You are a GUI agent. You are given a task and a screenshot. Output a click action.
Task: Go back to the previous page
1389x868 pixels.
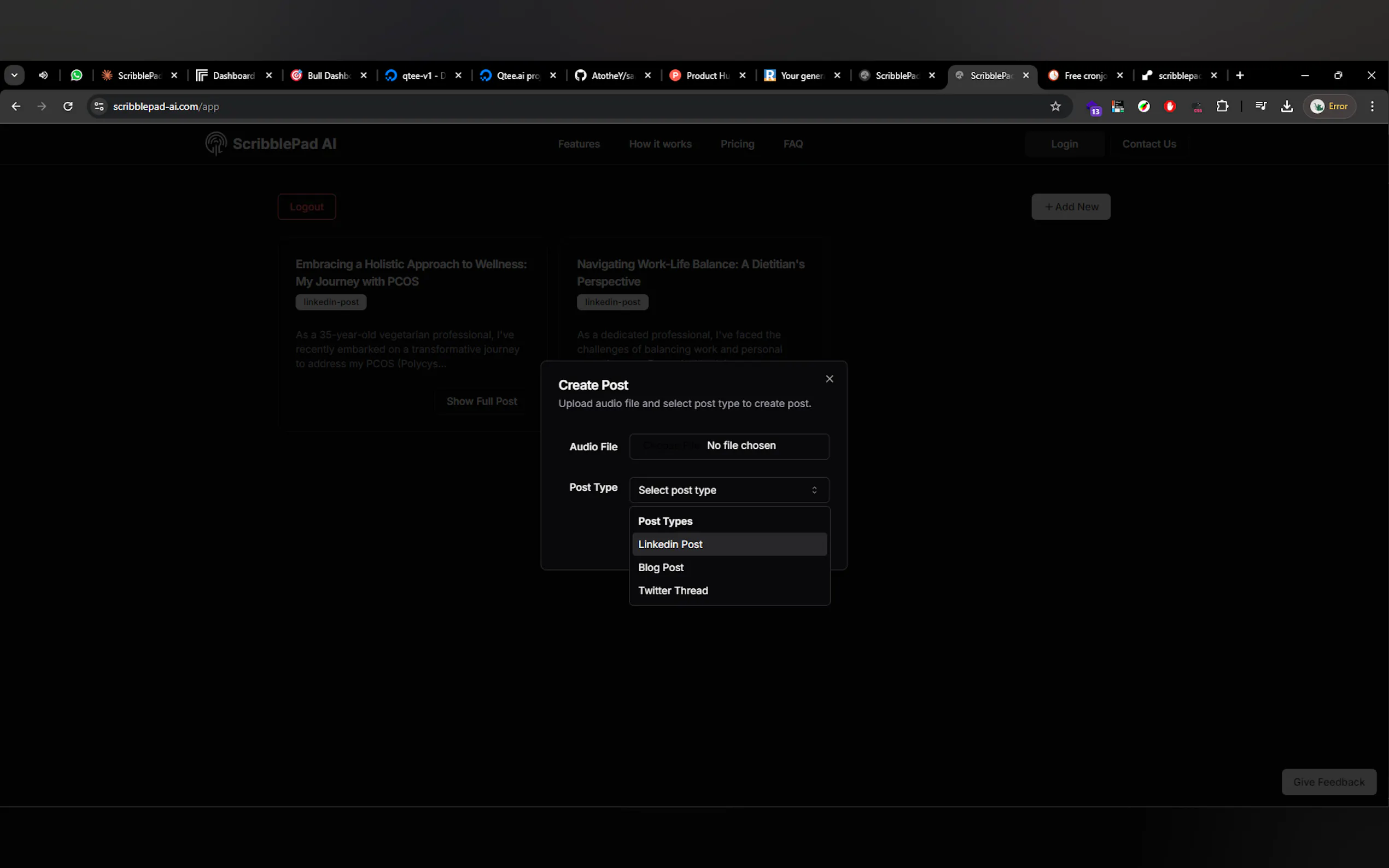[16, 106]
